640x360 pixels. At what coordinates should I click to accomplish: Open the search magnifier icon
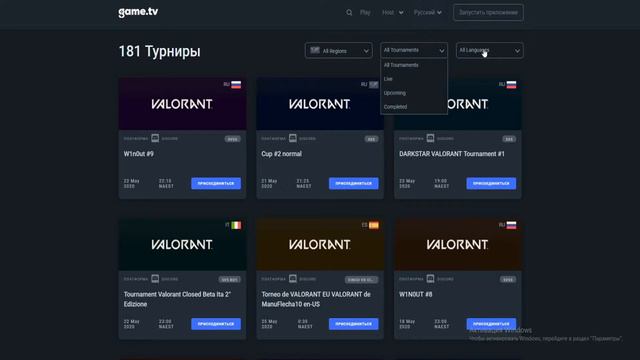coord(349,13)
